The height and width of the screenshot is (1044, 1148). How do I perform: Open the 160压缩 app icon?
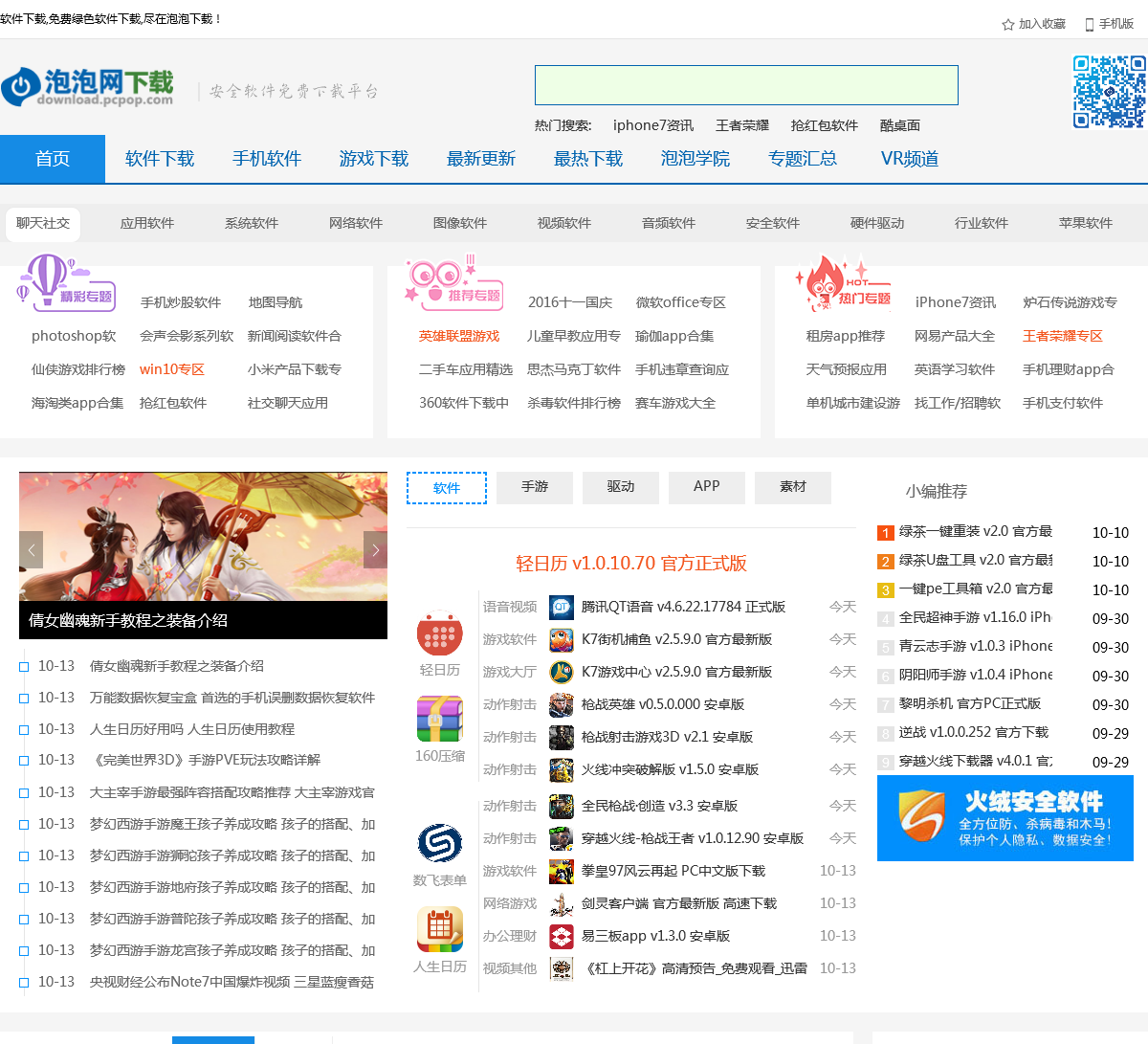point(440,721)
